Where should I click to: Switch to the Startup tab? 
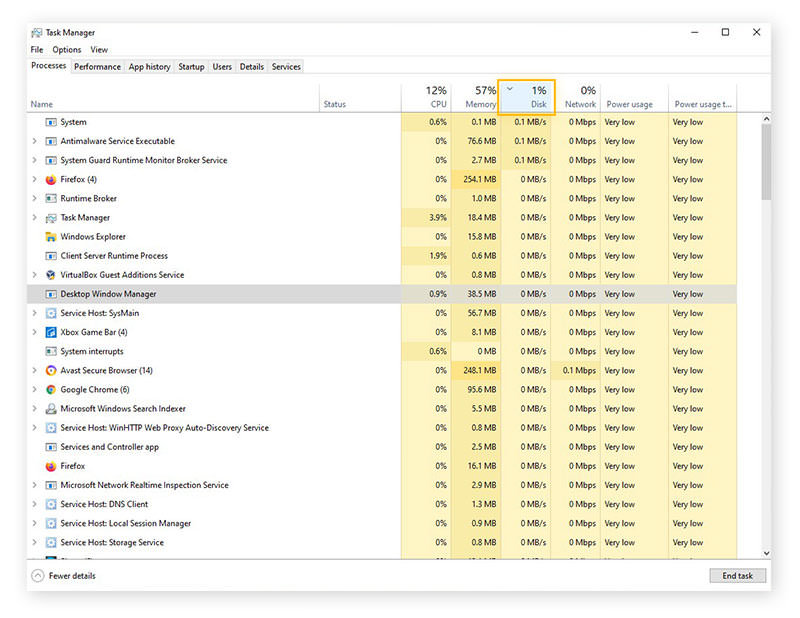[x=191, y=67]
